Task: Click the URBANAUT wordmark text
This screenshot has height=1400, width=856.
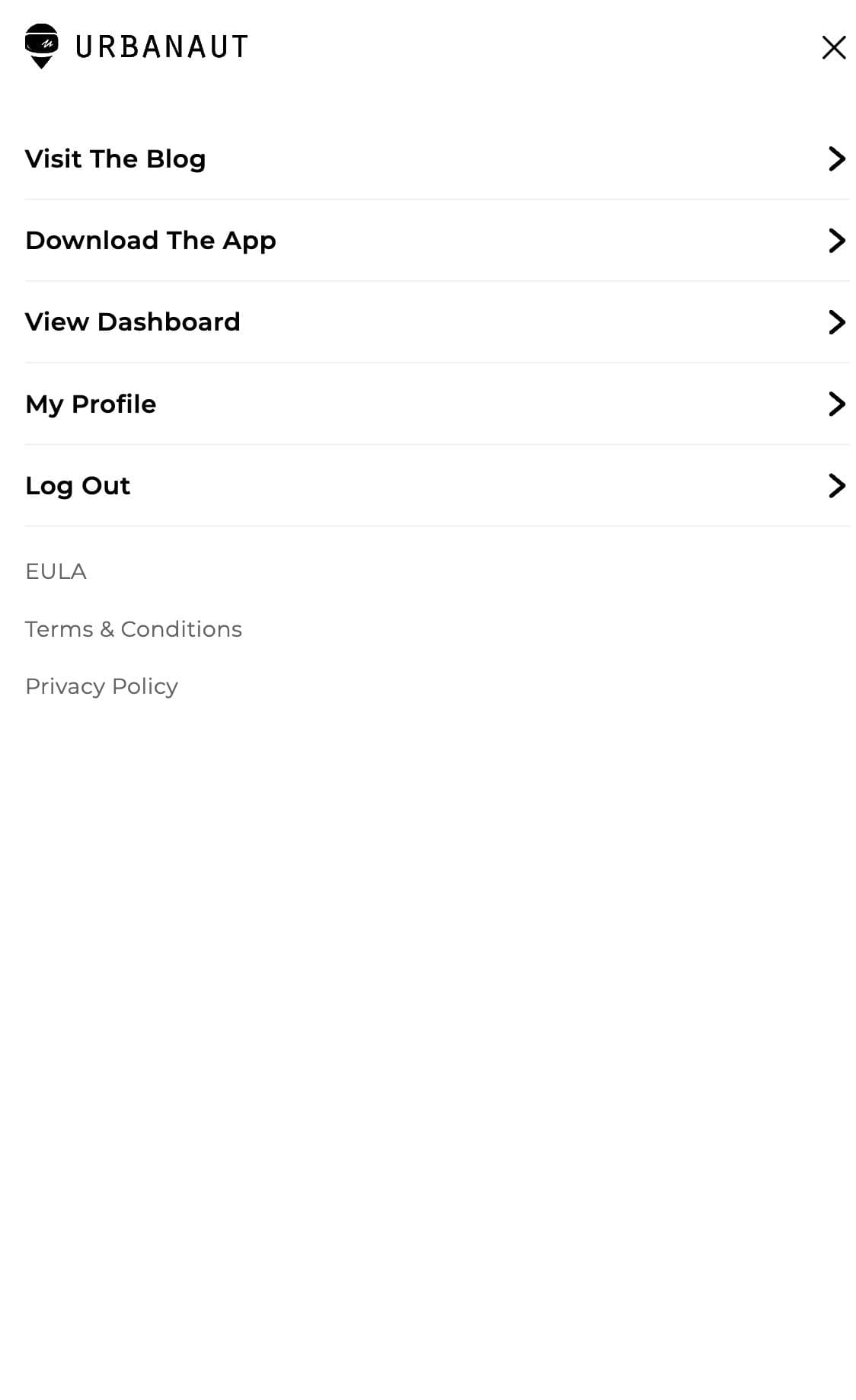Action: 161,47
